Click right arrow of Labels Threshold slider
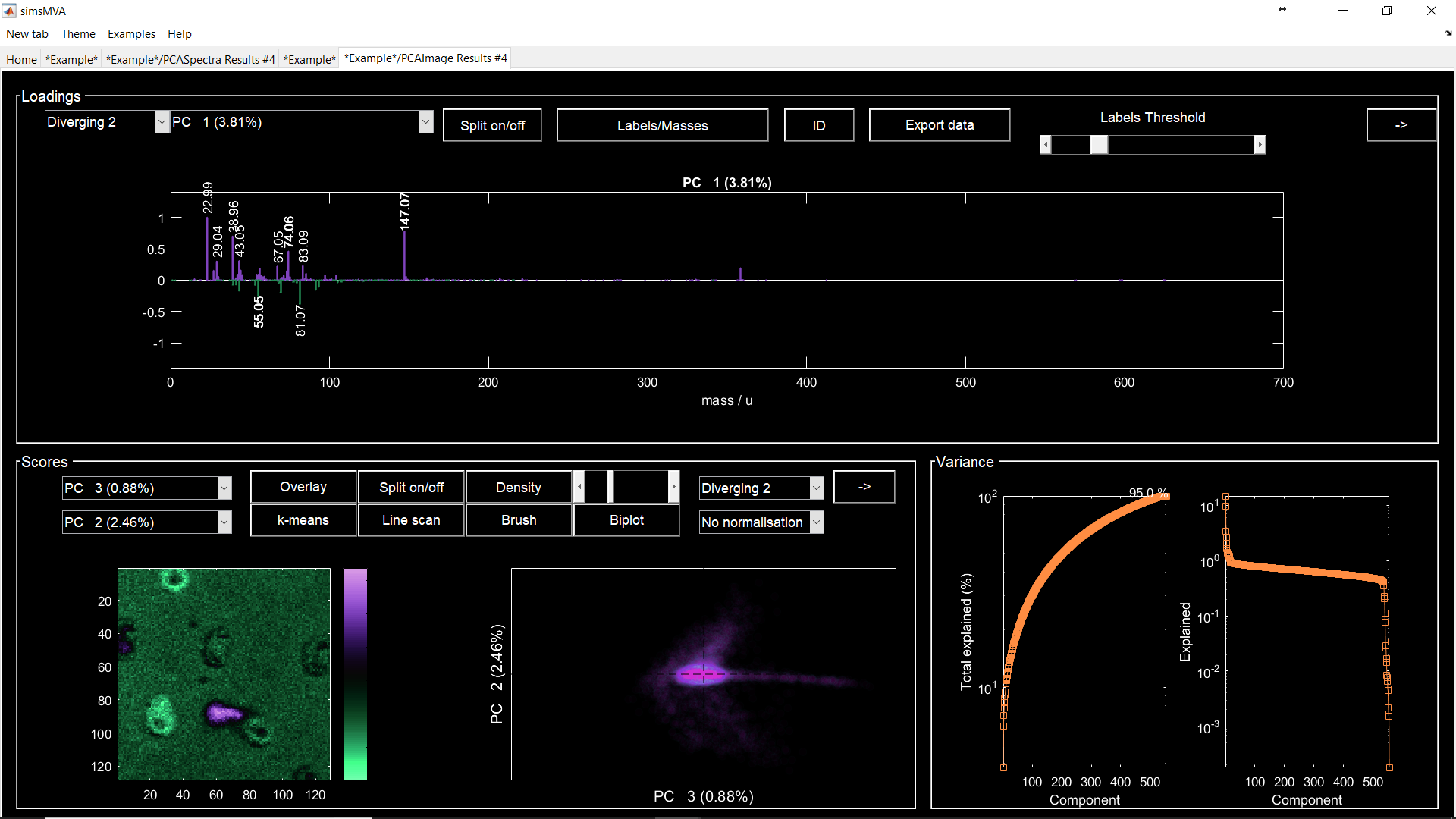Image resolution: width=1456 pixels, height=819 pixels. (x=1260, y=145)
